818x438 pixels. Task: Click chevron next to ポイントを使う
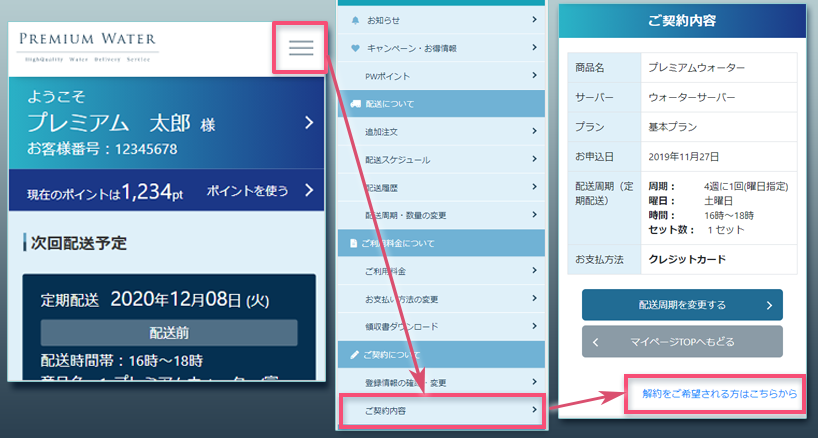pyautogui.click(x=309, y=190)
